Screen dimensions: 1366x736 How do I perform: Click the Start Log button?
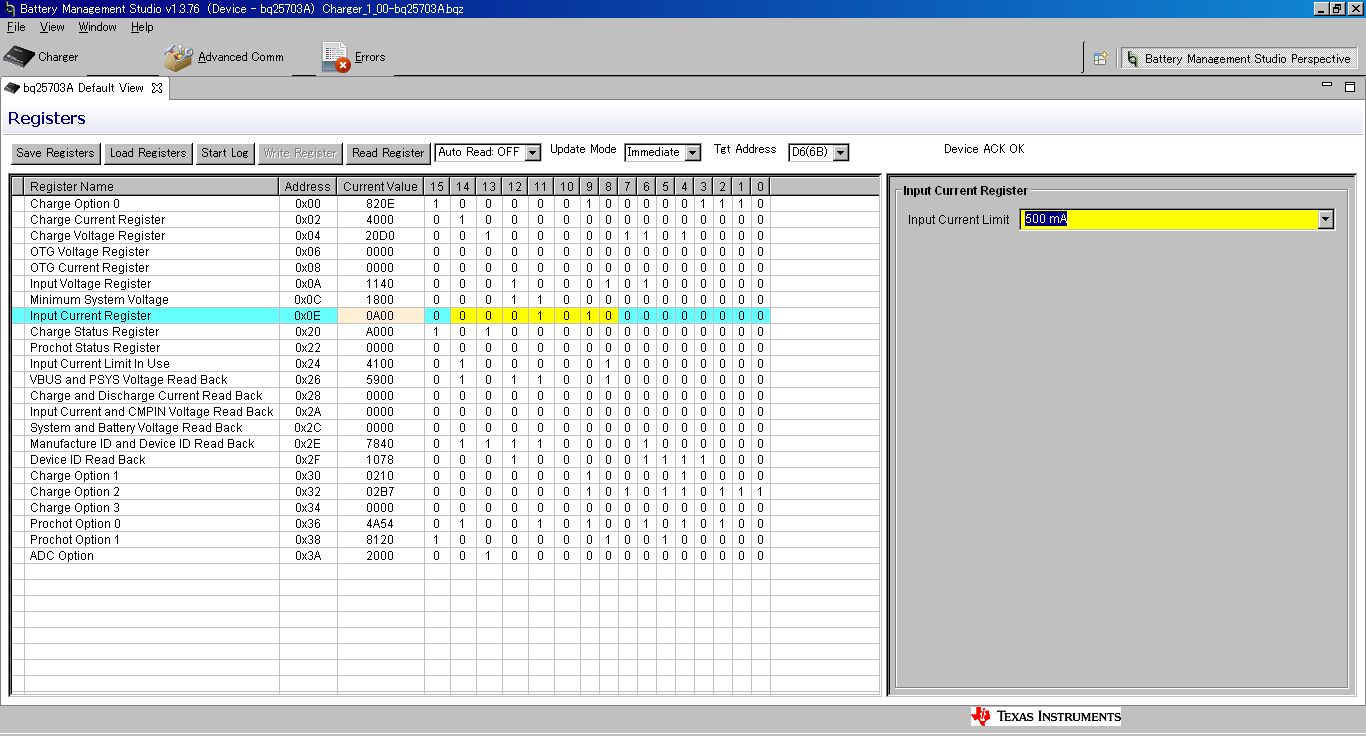(x=225, y=153)
